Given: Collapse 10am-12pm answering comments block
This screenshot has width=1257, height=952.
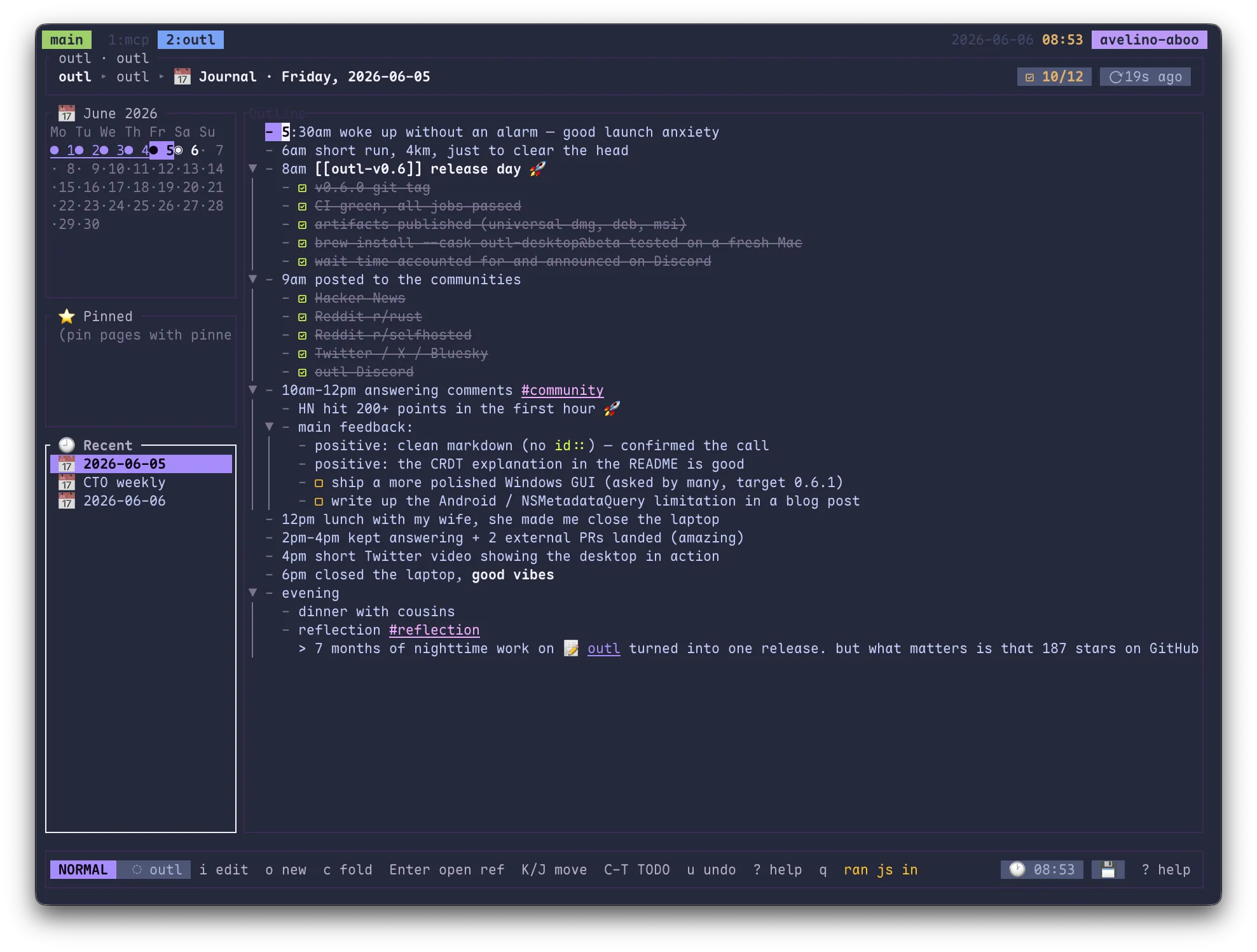Looking at the screenshot, I should pyautogui.click(x=253, y=390).
